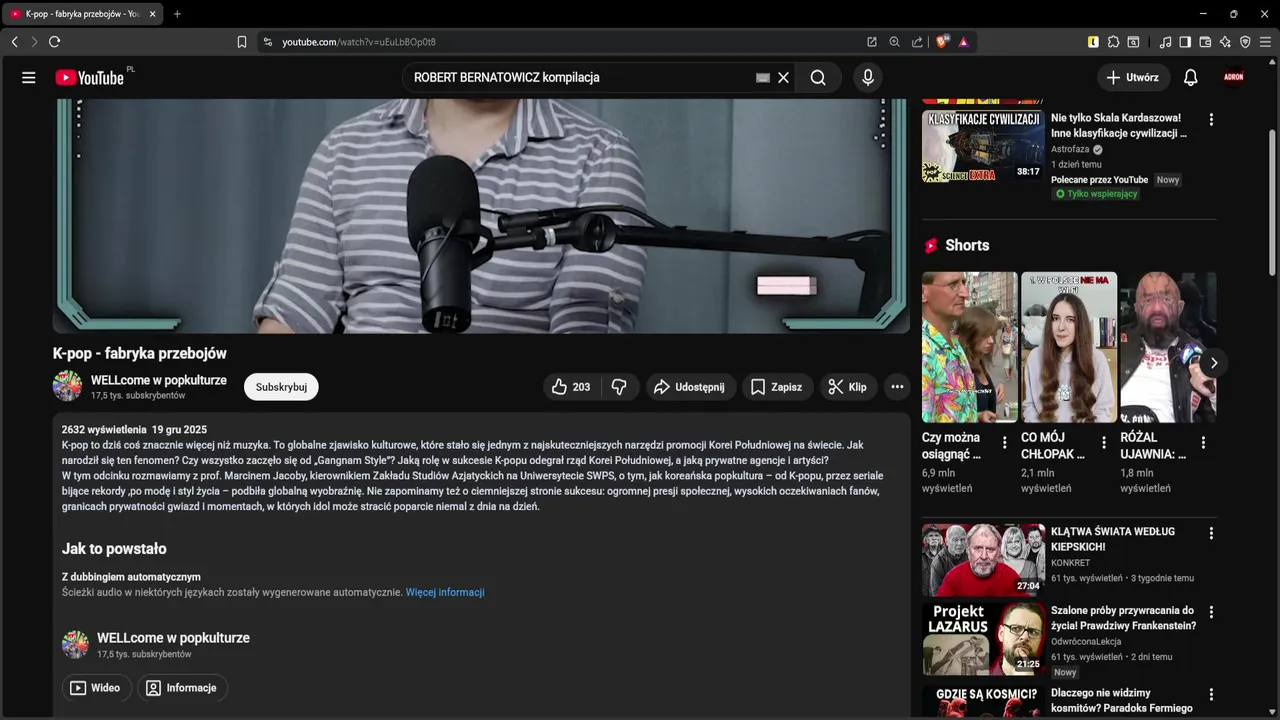
Task: Open Leo AI sparkle icon
Action: coord(1225,42)
